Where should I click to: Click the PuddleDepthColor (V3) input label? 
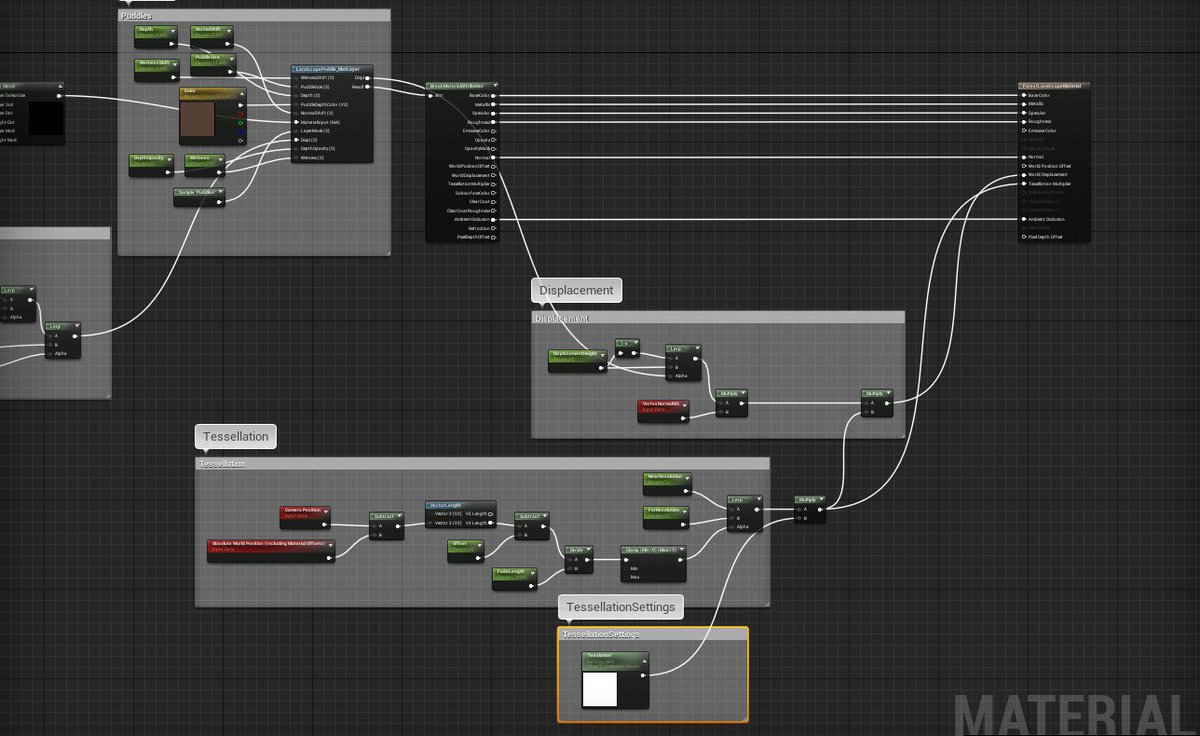tap(324, 105)
